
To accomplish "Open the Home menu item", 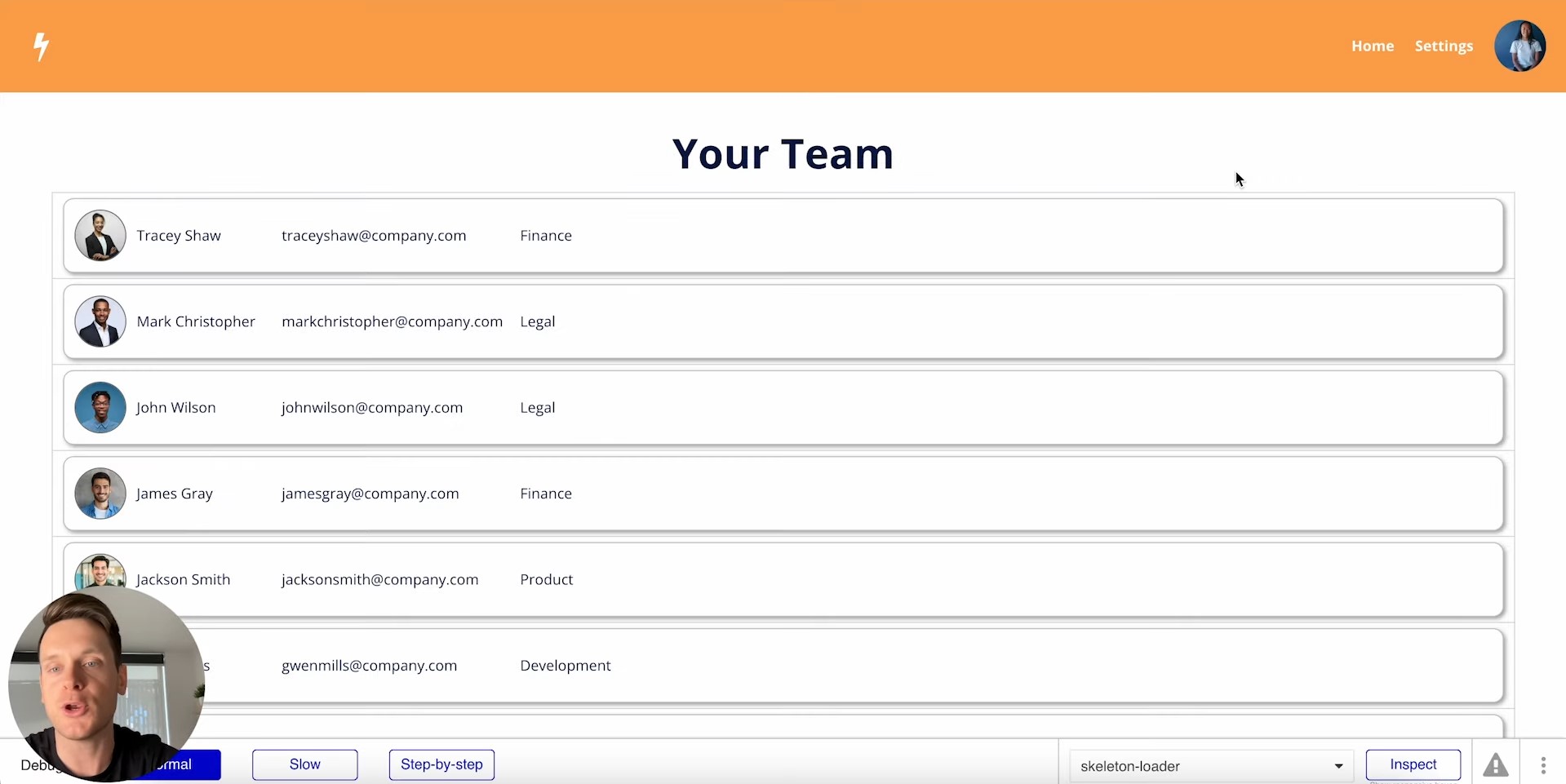I will click(1373, 46).
